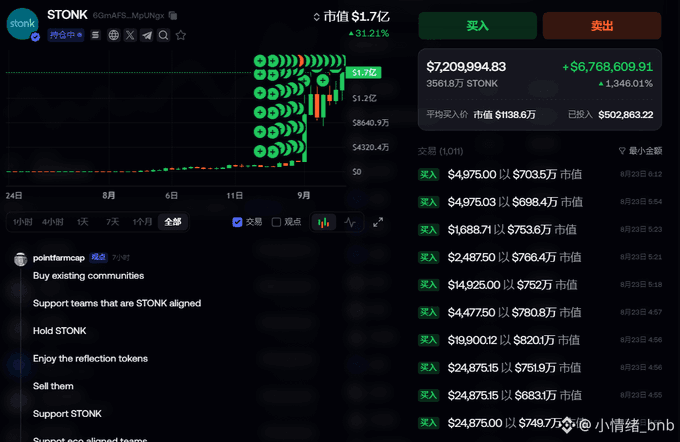Click the "Hold STONK" line
The height and width of the screenshot is (442, 680).
[59, 331]
